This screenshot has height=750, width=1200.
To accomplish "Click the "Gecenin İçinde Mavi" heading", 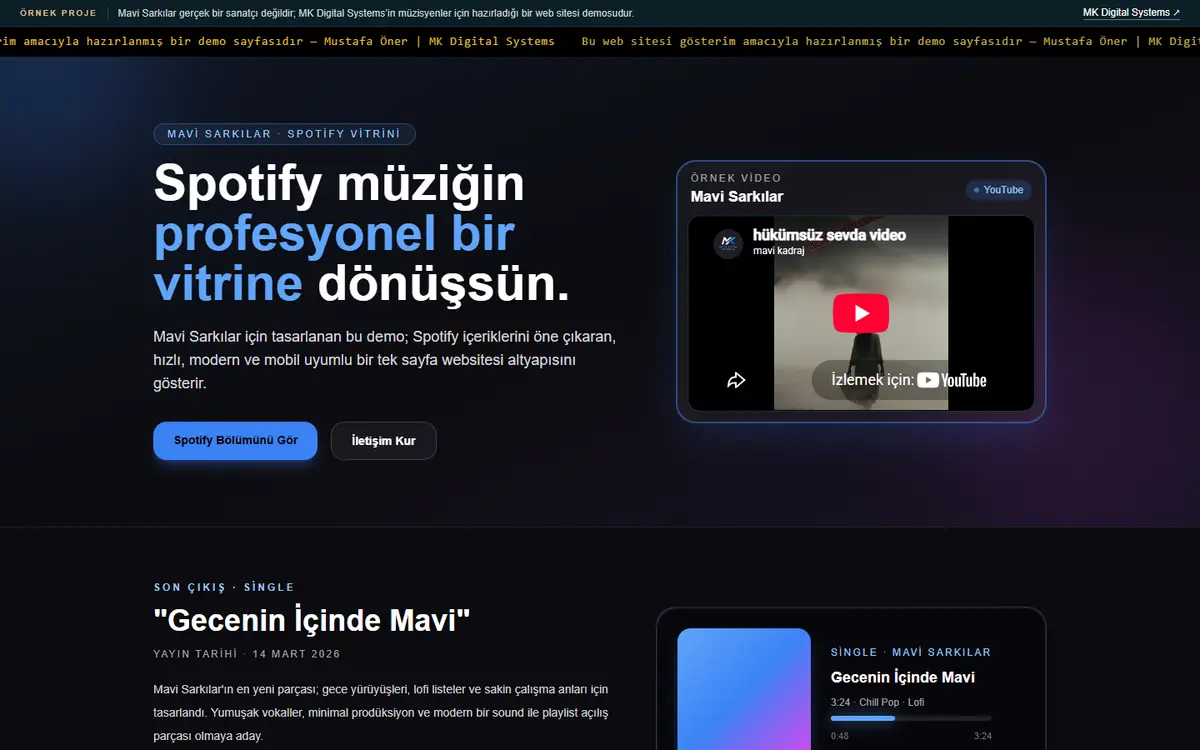I will (x=312, y=621).
